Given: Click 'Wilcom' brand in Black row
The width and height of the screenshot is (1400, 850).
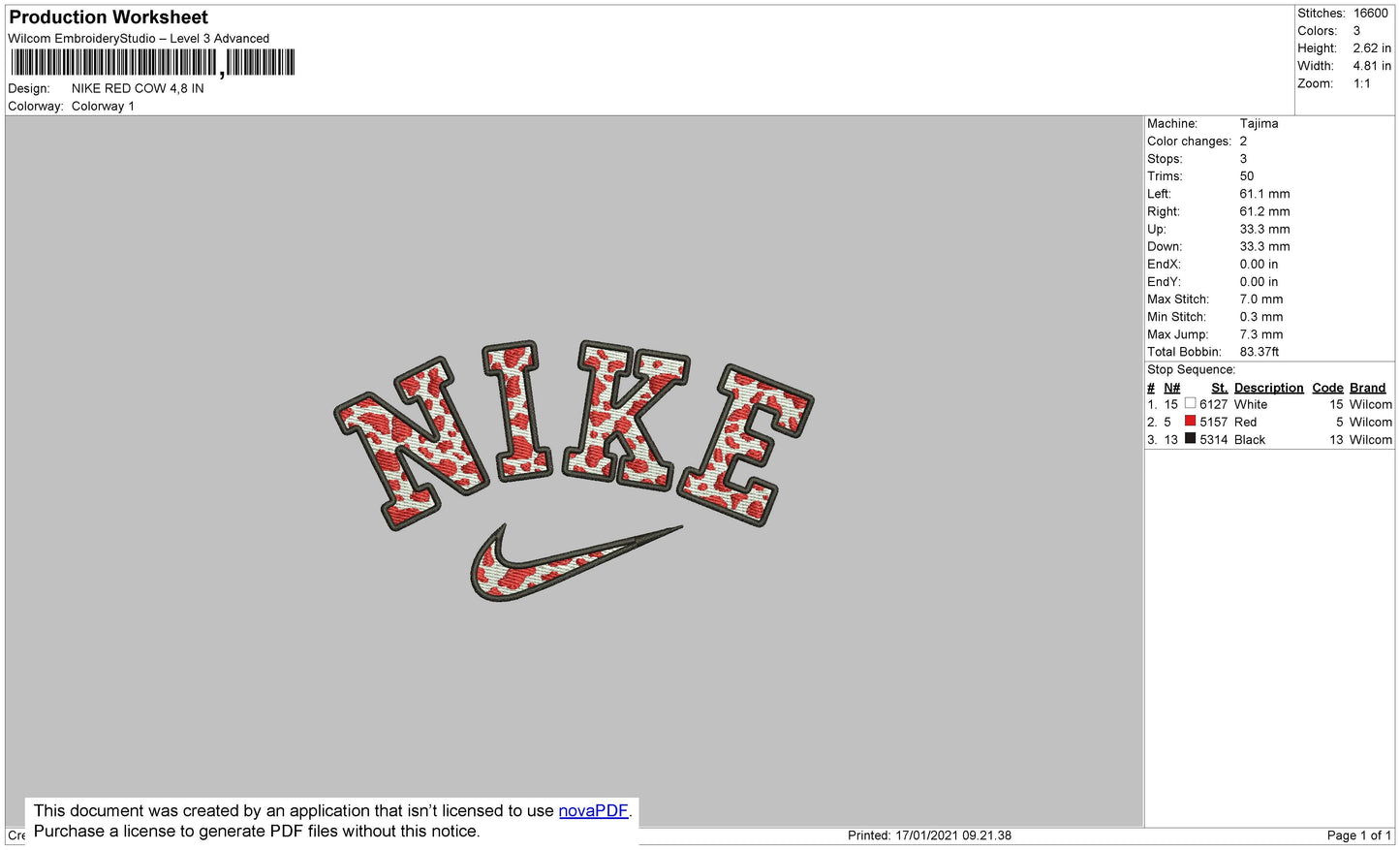Looking at the screenshot, I should coord(1370,440).
